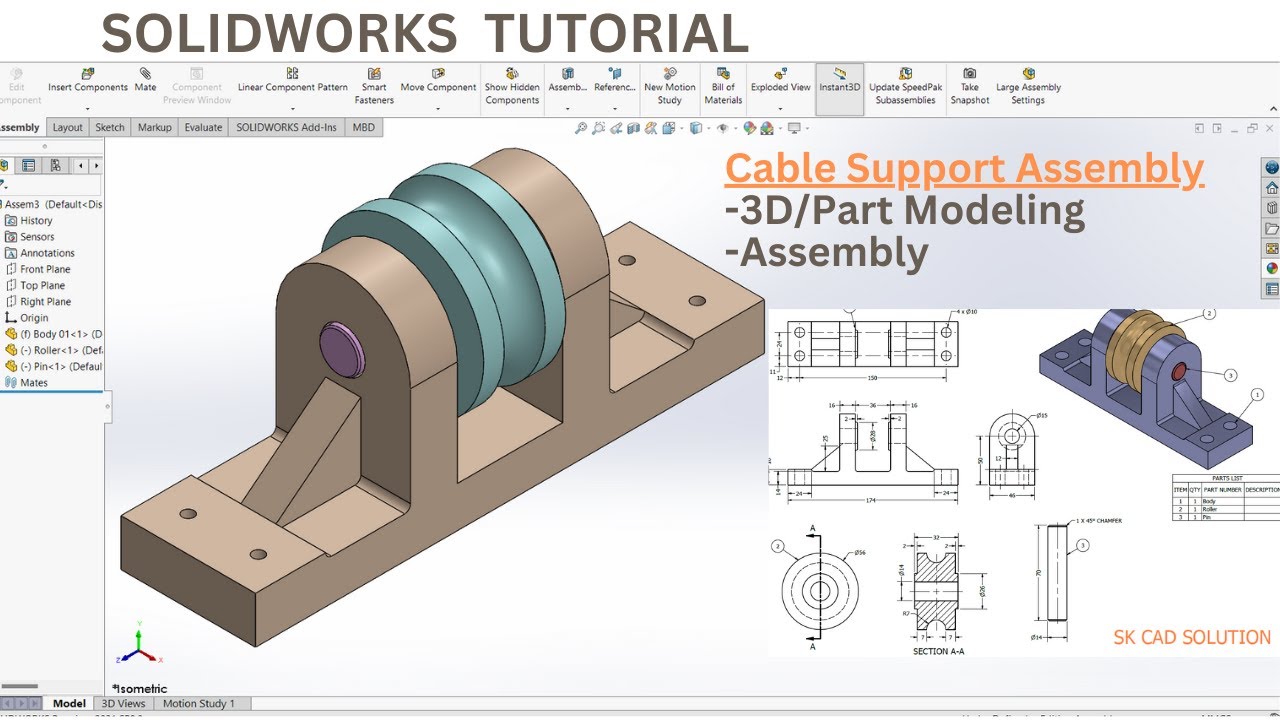Open the Motion Study 1 bottom tab
The height and width of the screenshot is (720, 1280).
pyautogui.click(x=199, y=703)
